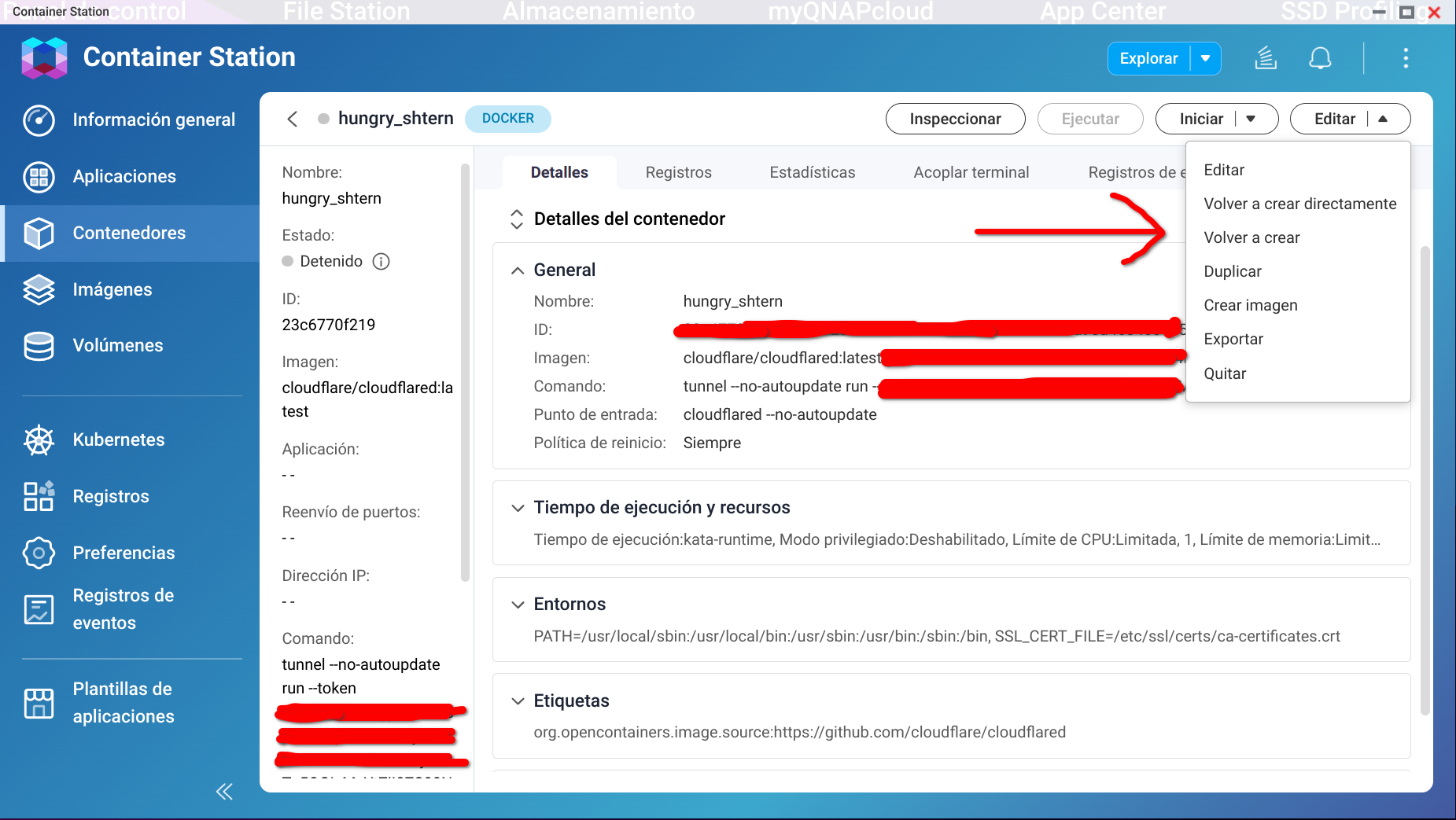Open the notifications bell icon
Viewport: 1456px width, 820px height.
1320,58
